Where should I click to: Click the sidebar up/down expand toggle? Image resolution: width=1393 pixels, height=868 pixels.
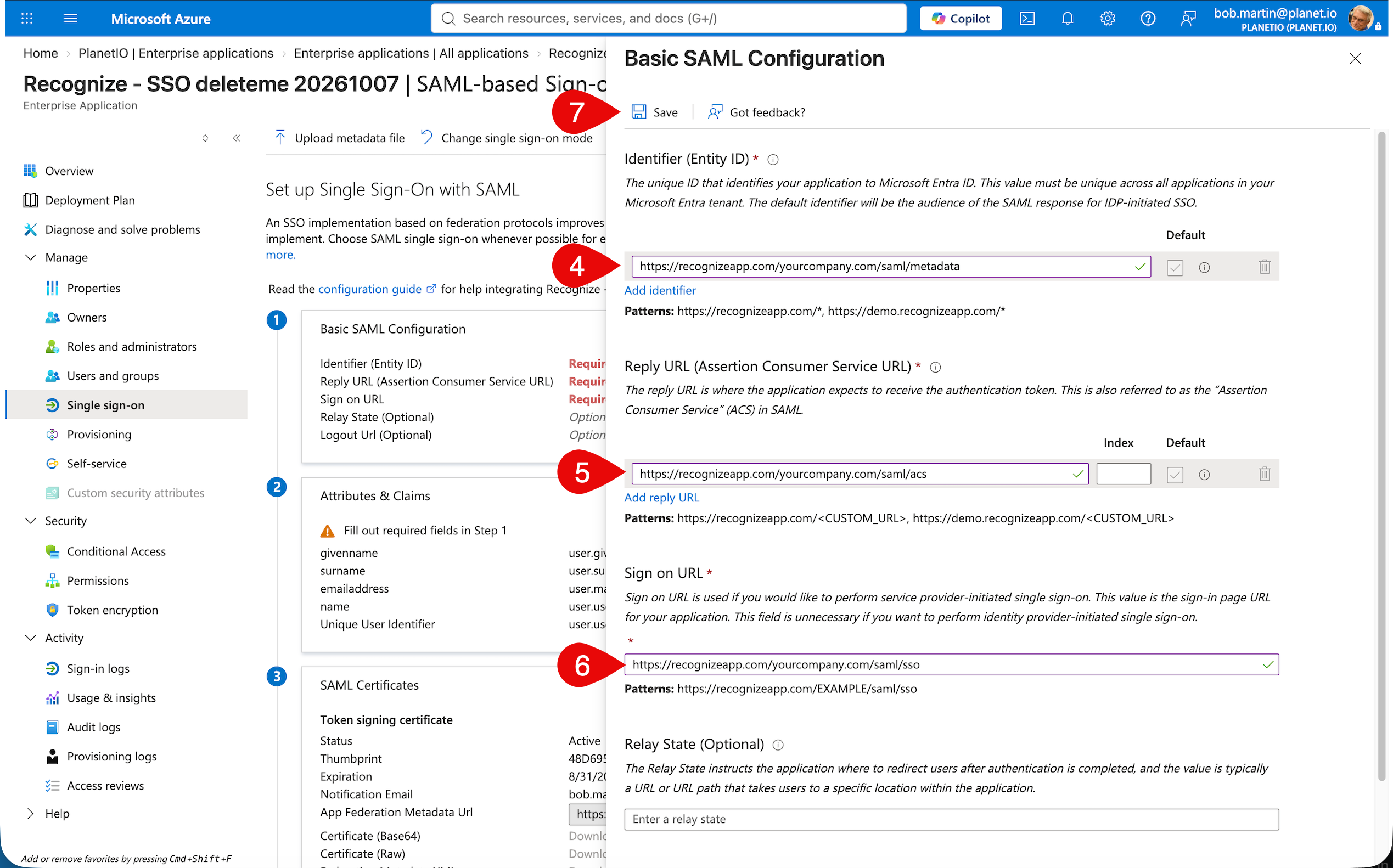(205, 138)
